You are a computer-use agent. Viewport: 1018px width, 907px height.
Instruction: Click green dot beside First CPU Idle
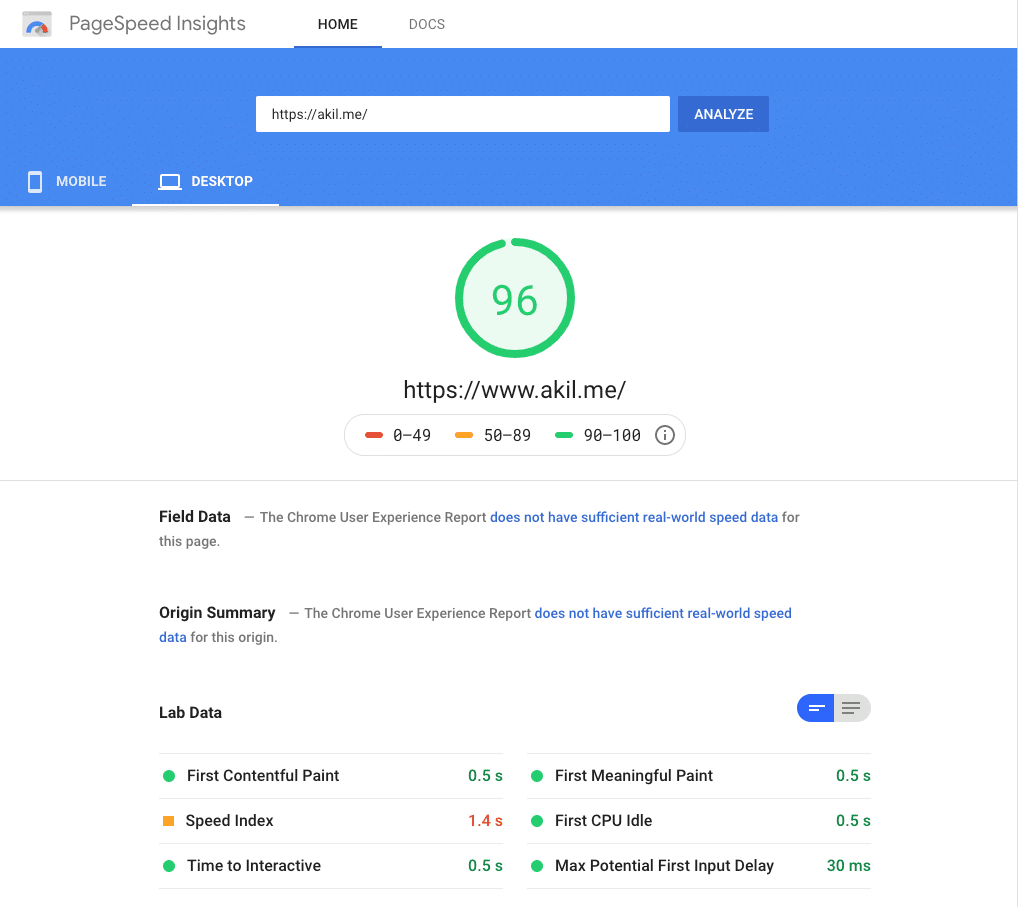click(537, 821)
